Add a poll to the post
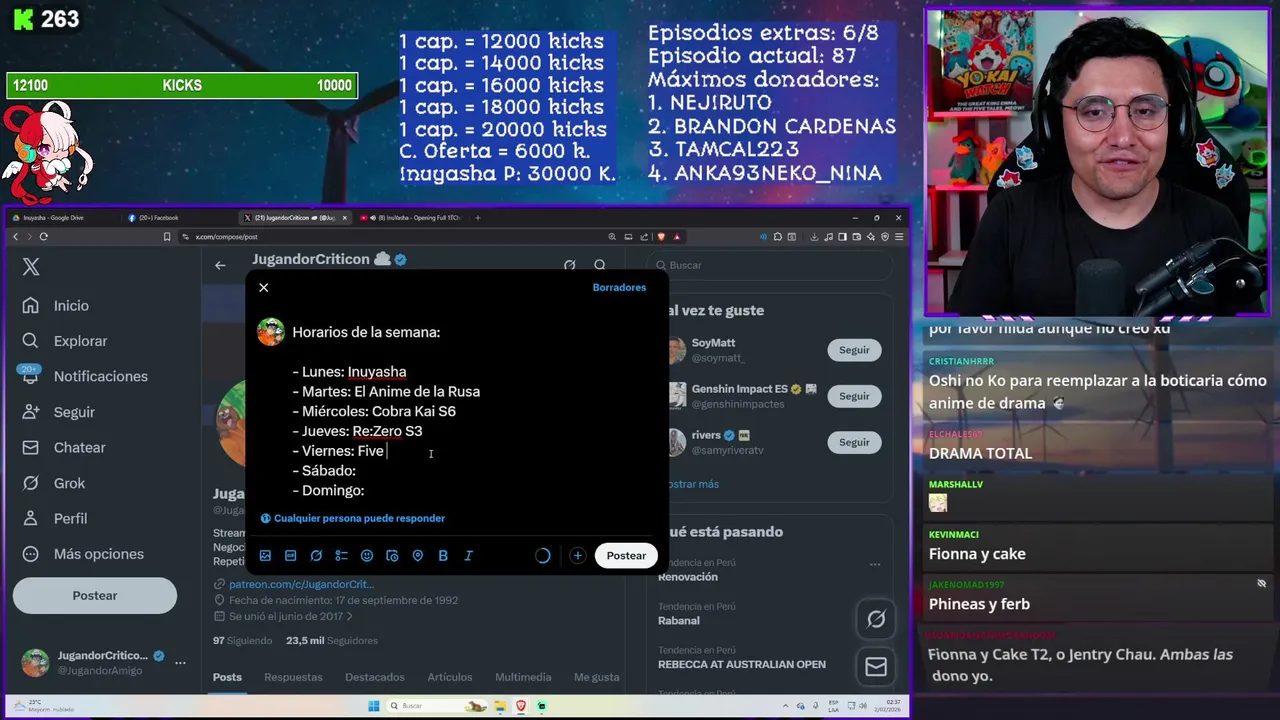 [x=341, y=556]
